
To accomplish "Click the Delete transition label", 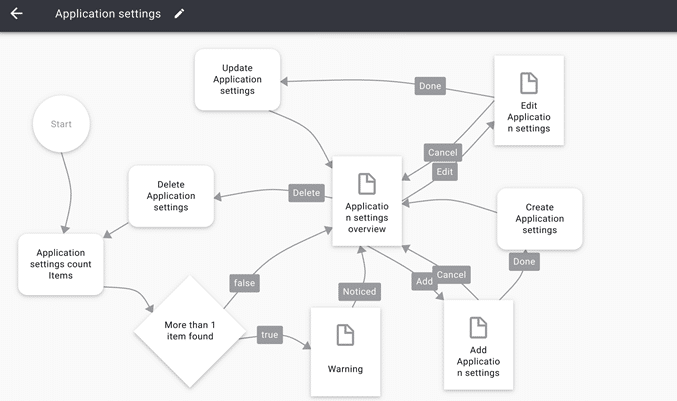I will (x=307, y=193).
